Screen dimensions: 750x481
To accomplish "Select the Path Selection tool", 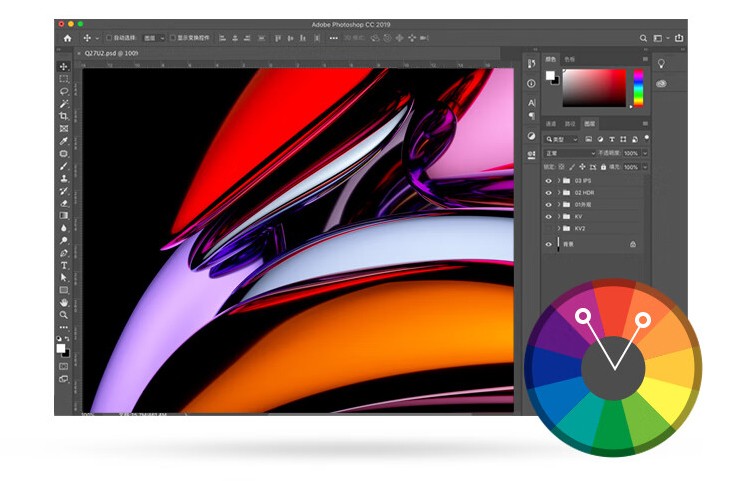I will point(64,278).
